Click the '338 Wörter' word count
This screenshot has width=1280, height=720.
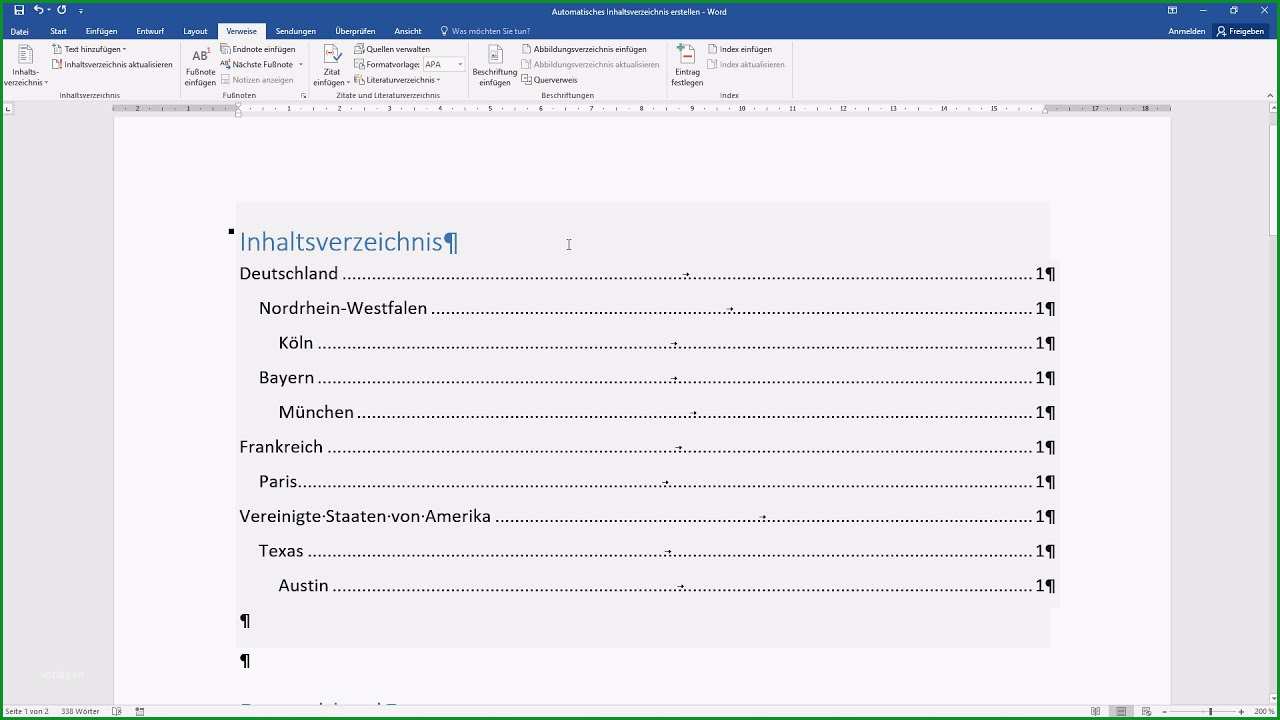(81, 711)
